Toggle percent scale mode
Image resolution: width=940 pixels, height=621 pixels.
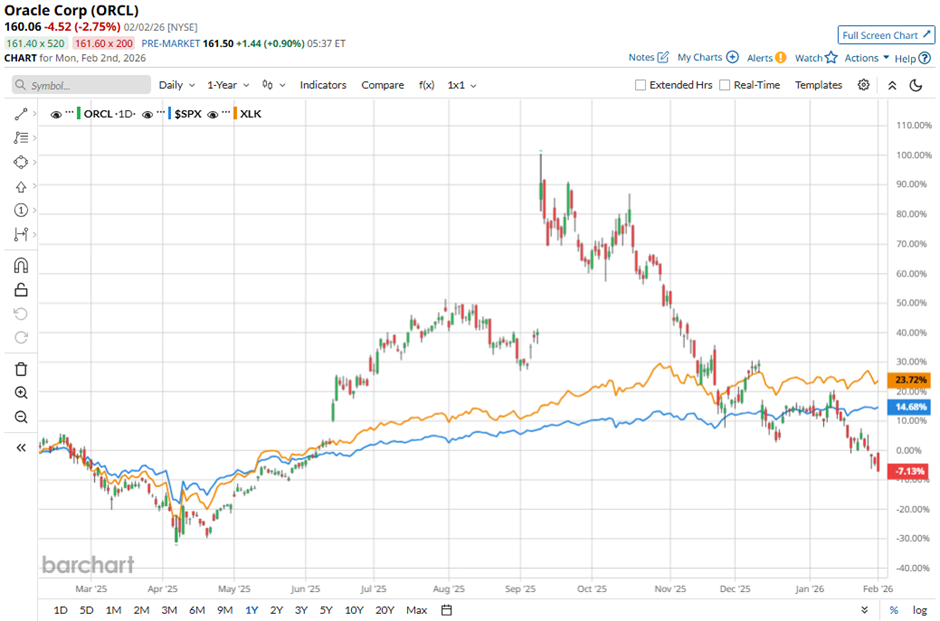[x=894, y=610]
